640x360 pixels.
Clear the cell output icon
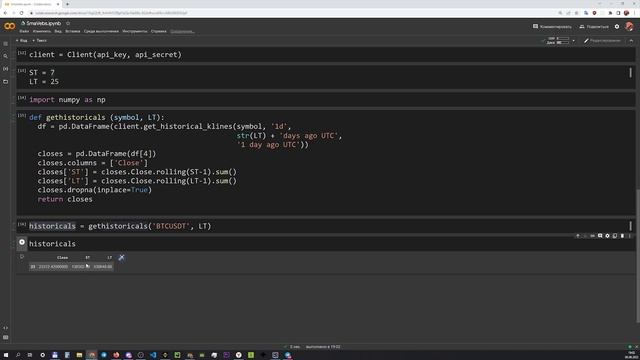tap(22, 257)
